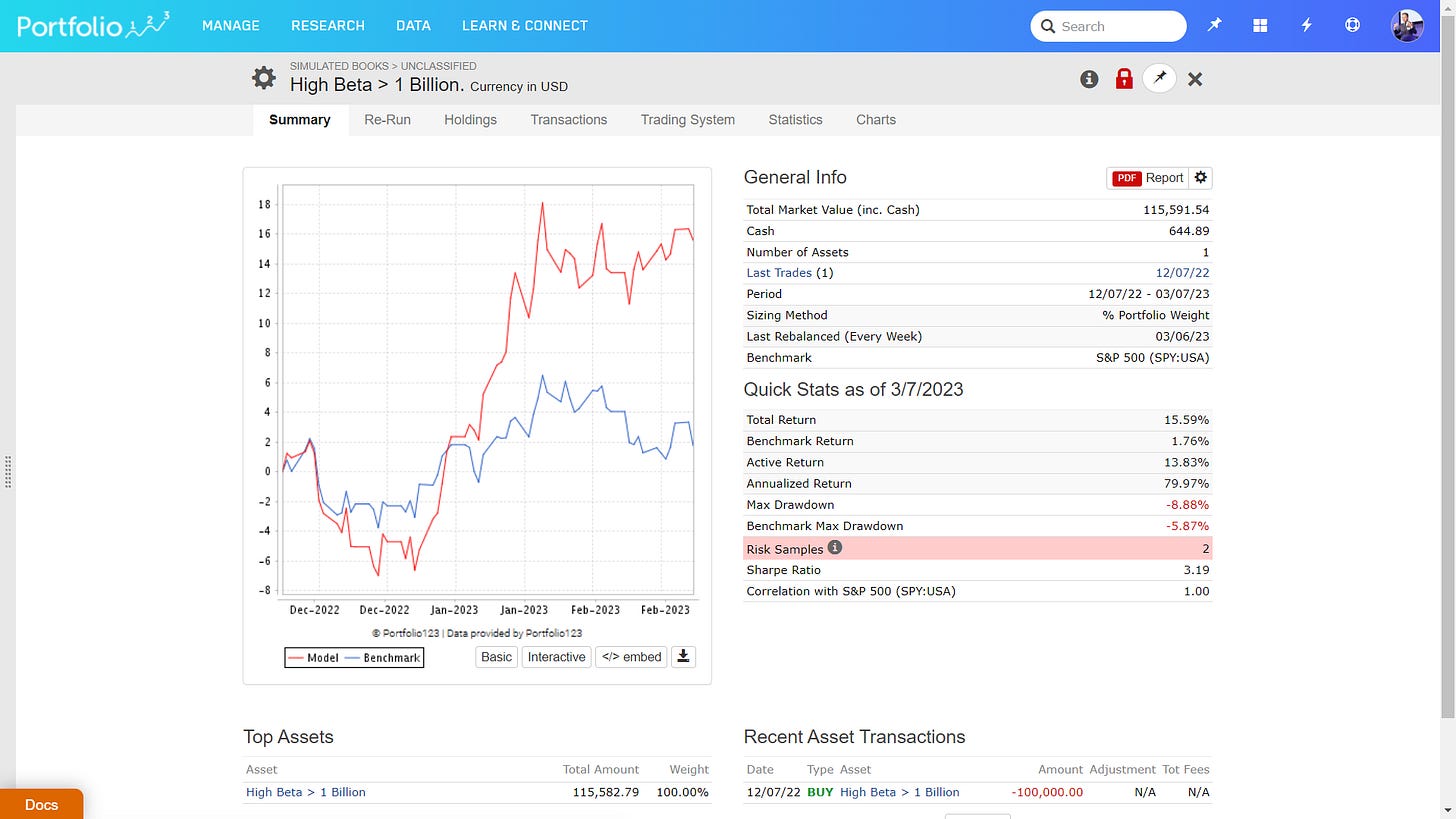The width and height of the screenshot is (1456, 819).
Task: Click the BUY transaction type label
Action: point(819,792)
